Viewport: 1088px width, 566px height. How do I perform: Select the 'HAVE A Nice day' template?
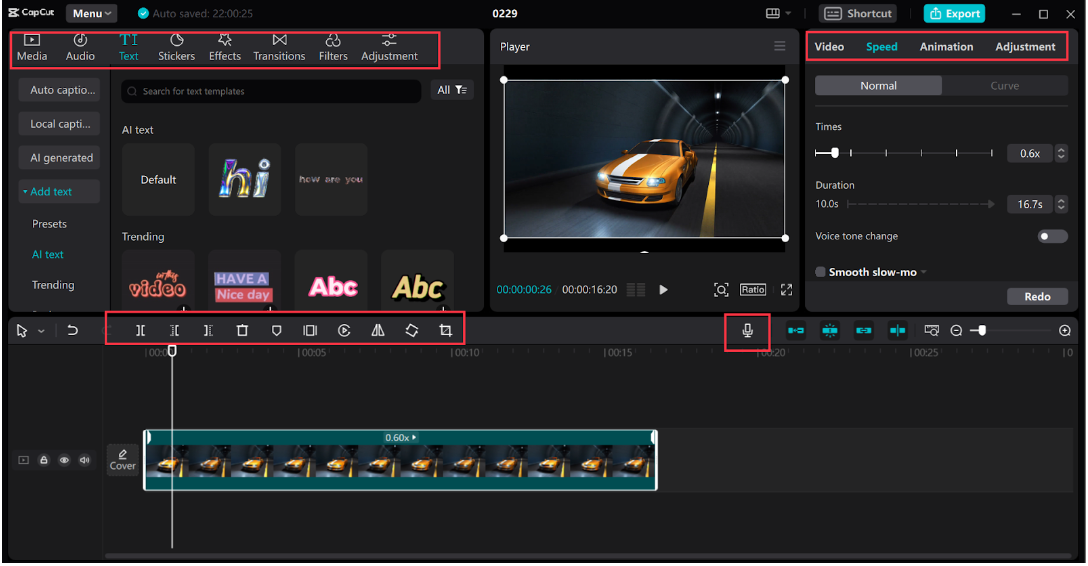point(244,282)
